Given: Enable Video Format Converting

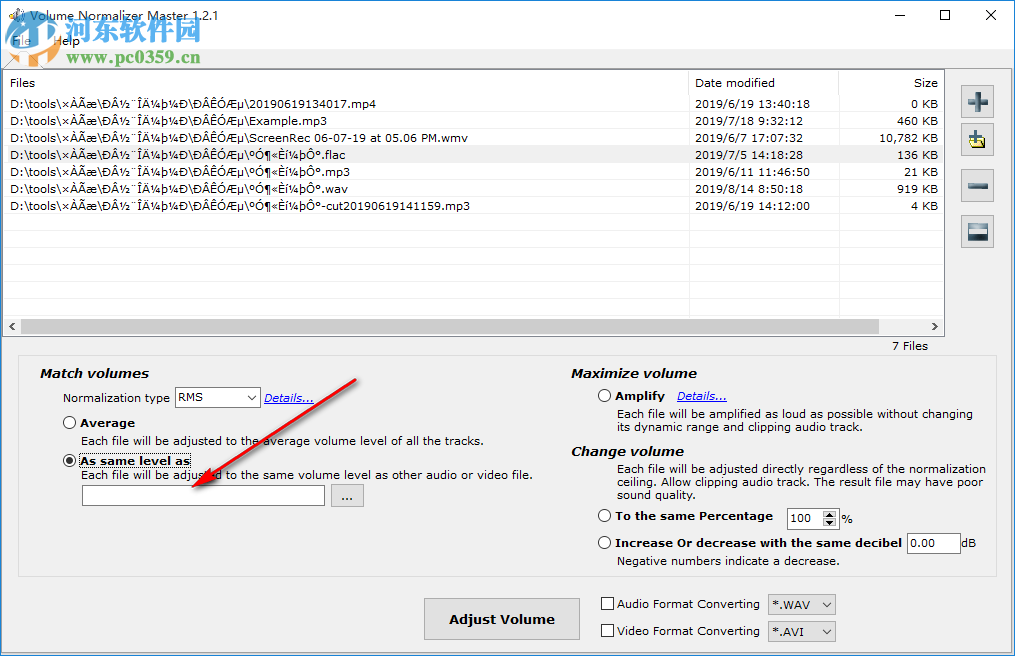Looking at the screenshot, I should 606,631.
